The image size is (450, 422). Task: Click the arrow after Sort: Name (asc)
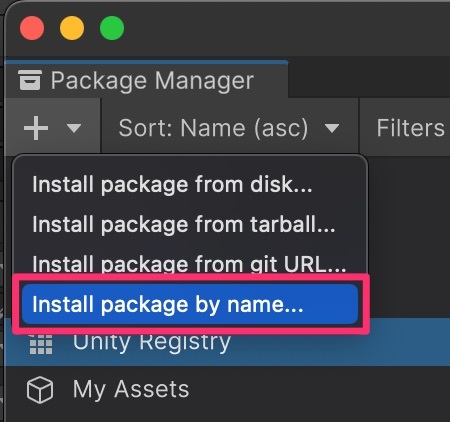[332, 128]
